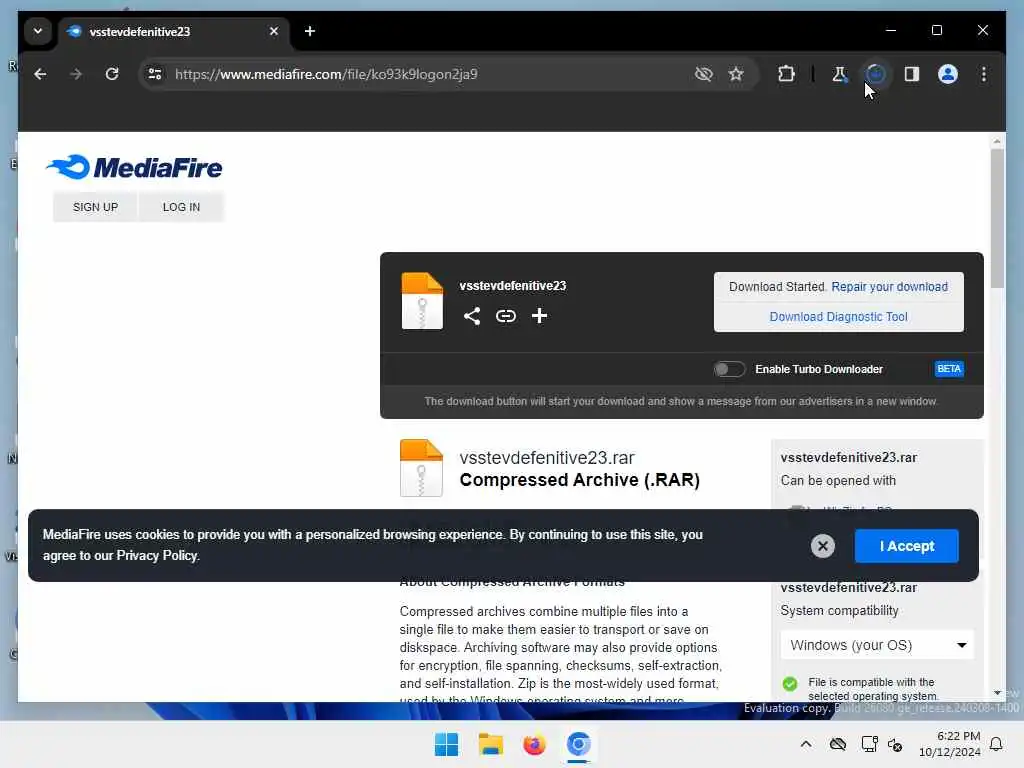Click the MediaFire logo

click(134, 167)
